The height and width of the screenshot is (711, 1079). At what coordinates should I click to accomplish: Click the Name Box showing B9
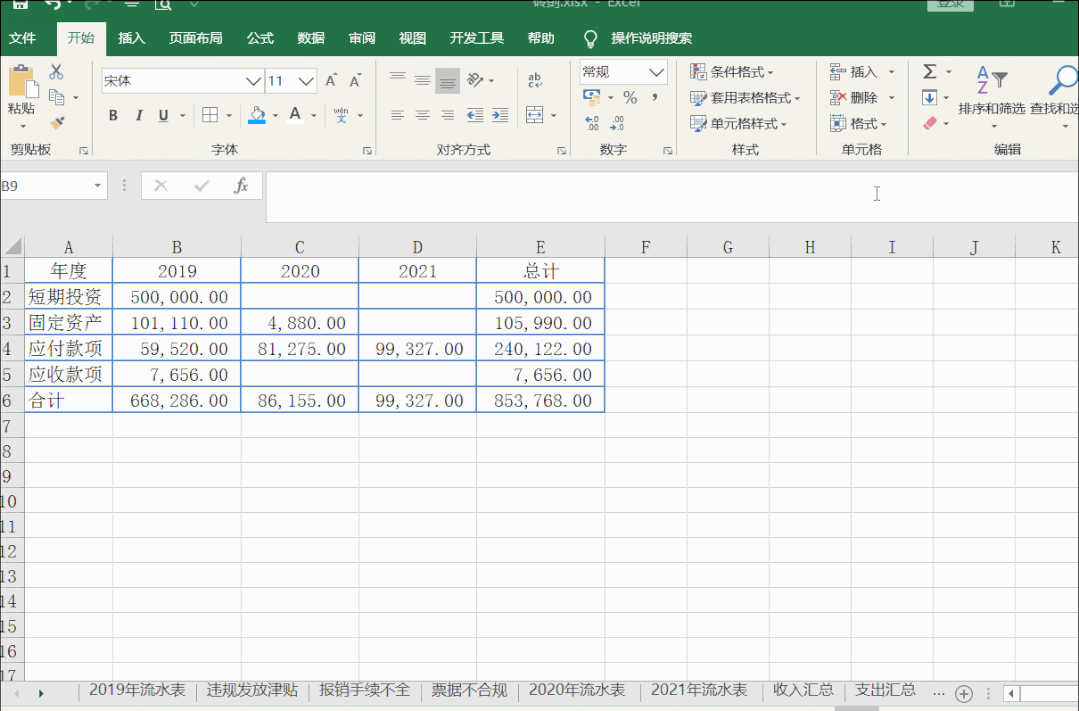(44, 186)
